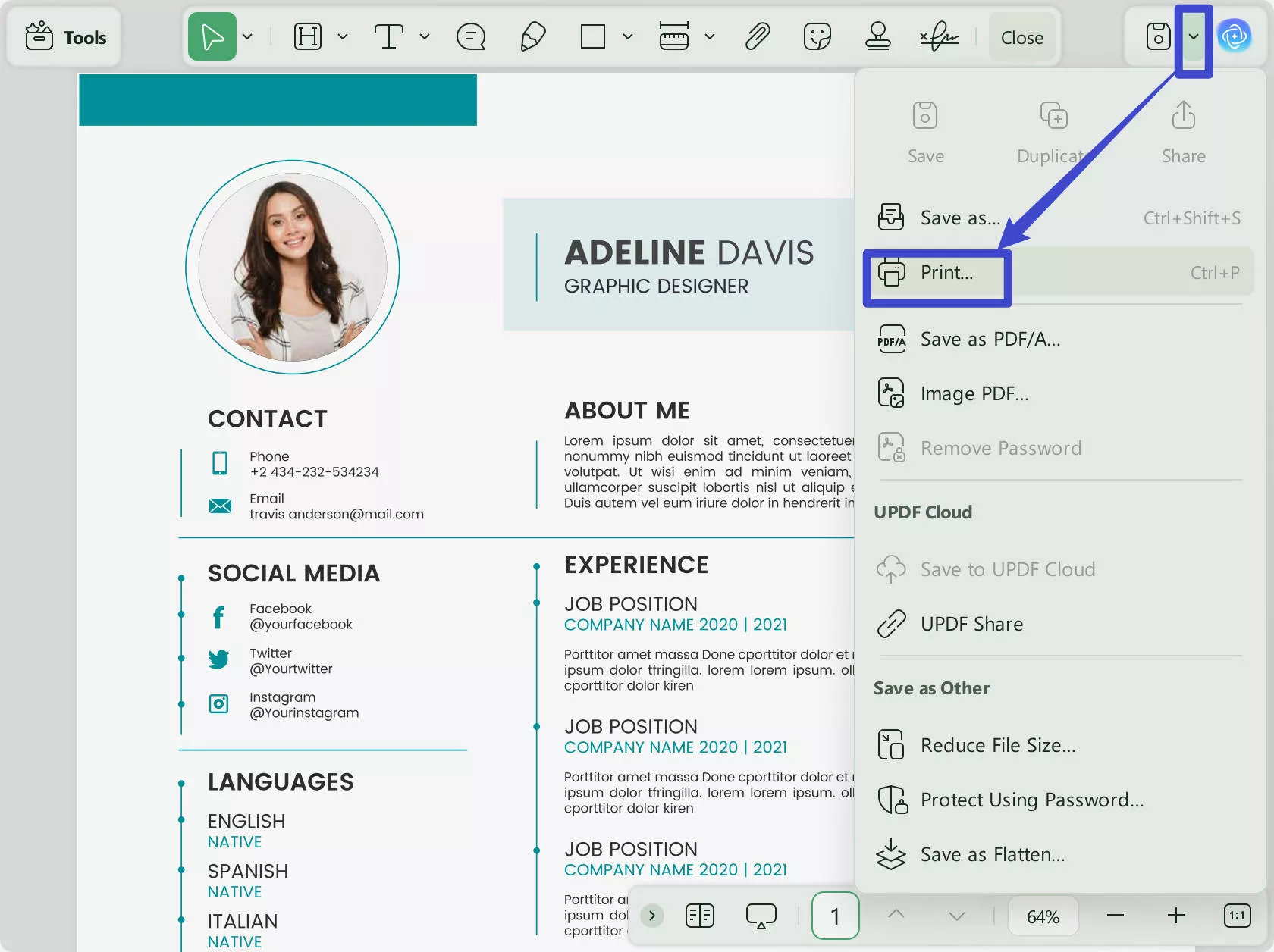Select the Text tool
The height and width of the screenshot is (952, 1274).
(389, 36)
